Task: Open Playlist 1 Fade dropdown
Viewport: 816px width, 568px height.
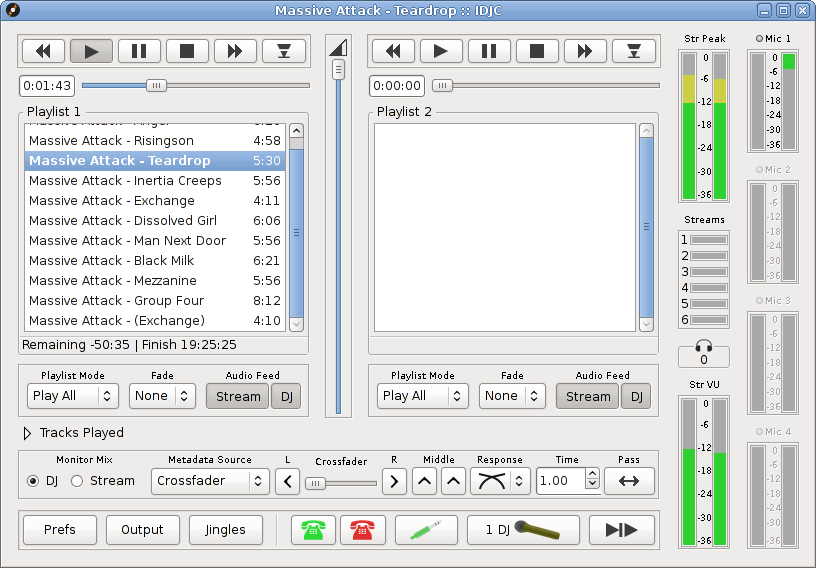Action: pos(162,396)
